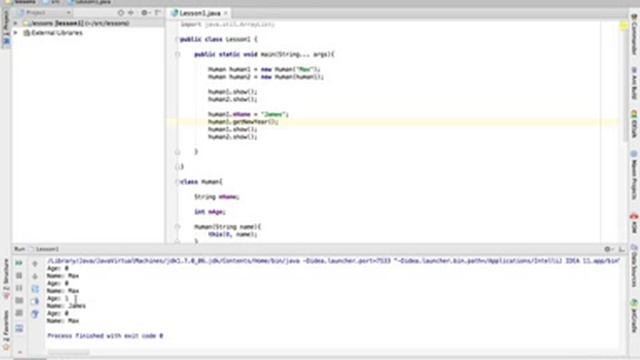Click the human1.mName = "James" code line
The width and height of the screenshot is (640, 360).
tap(248, 114)
